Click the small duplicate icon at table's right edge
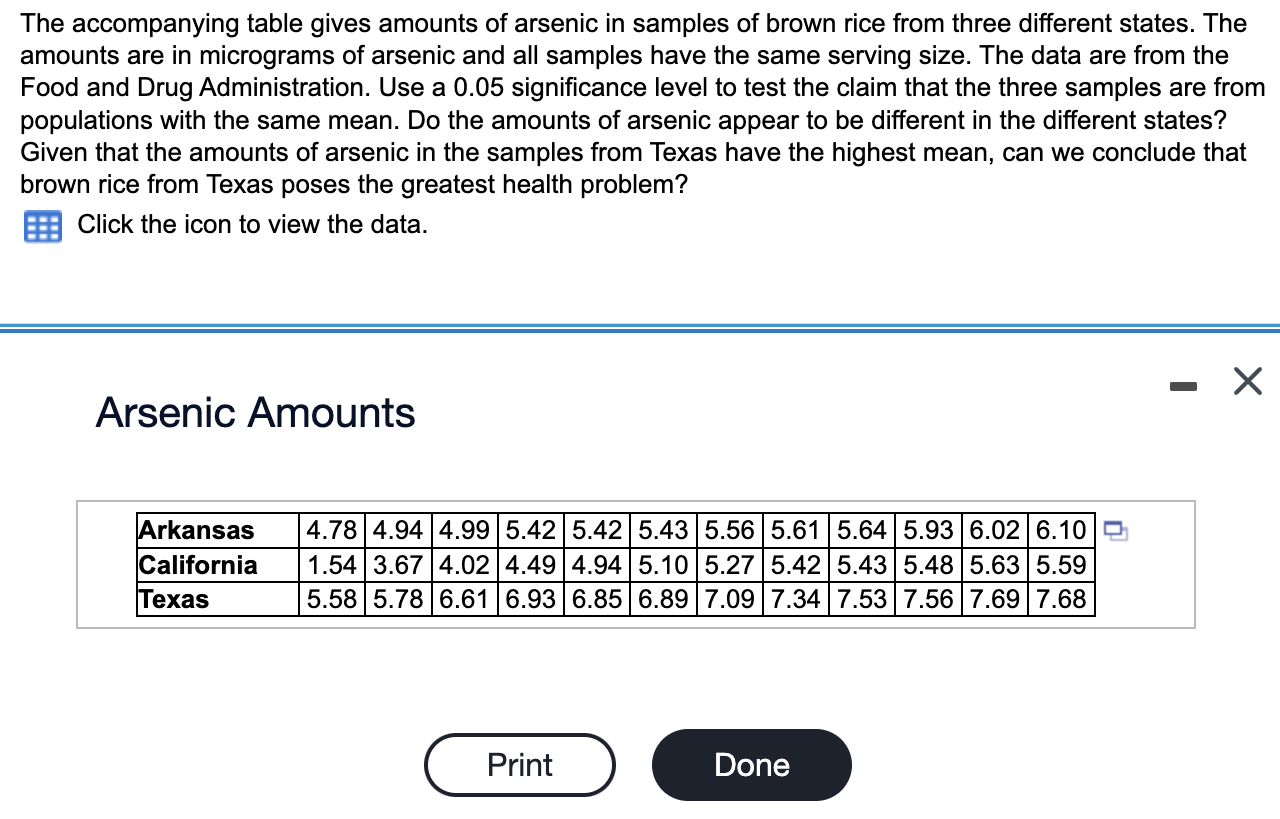 pos(1117,532)
